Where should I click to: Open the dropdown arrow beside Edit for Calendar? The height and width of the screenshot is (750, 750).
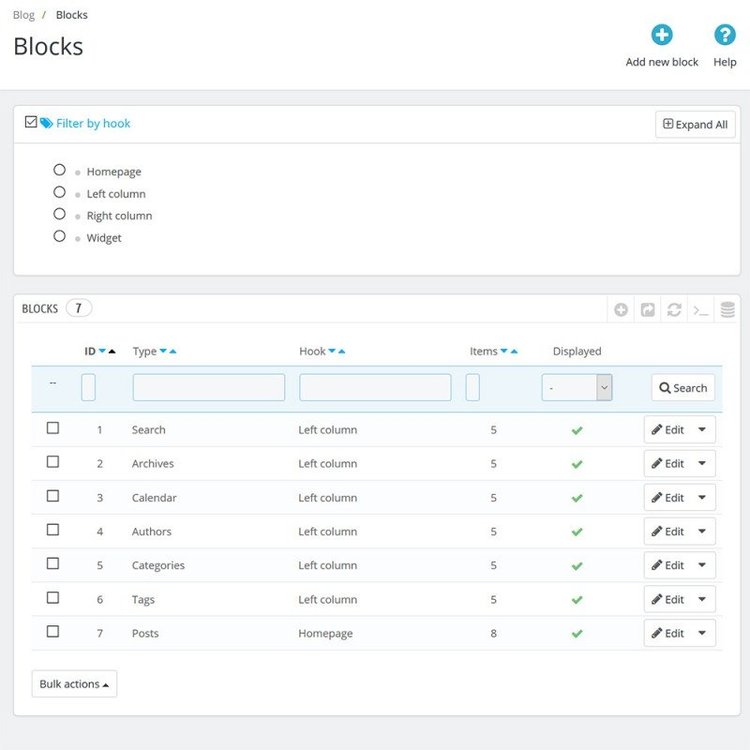coord(701,497)
